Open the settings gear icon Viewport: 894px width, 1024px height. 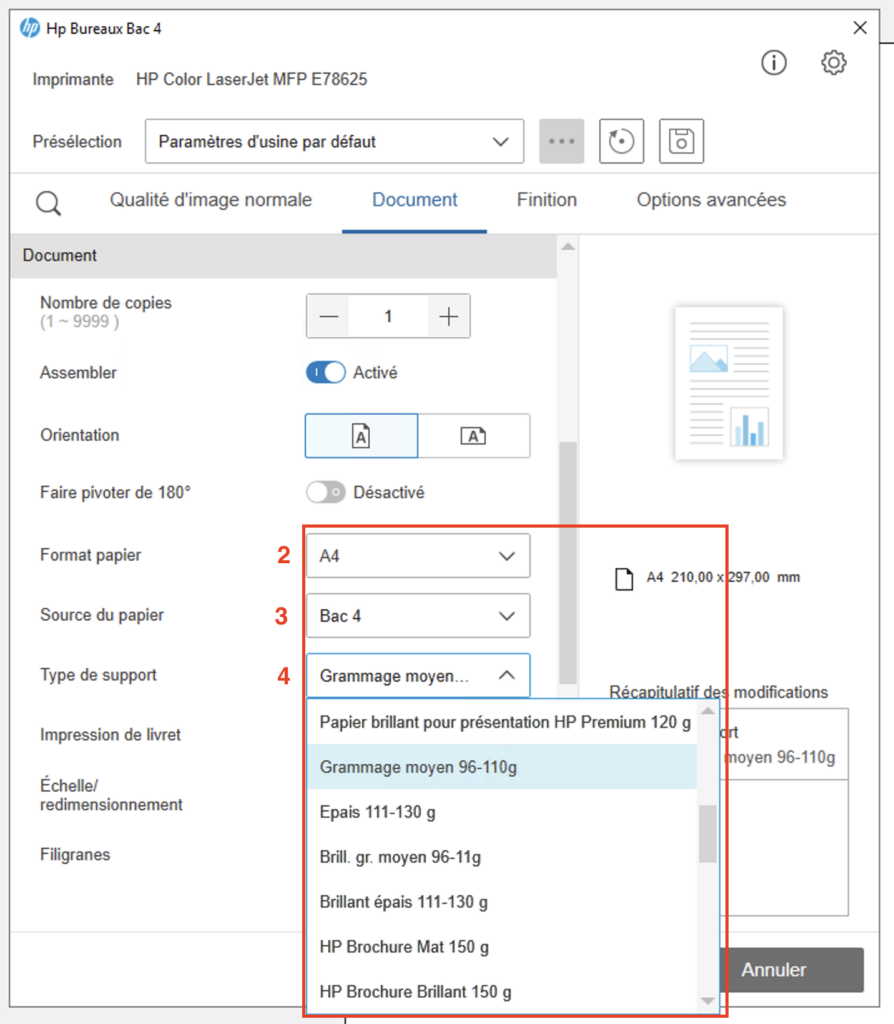[x=833, y=63]
